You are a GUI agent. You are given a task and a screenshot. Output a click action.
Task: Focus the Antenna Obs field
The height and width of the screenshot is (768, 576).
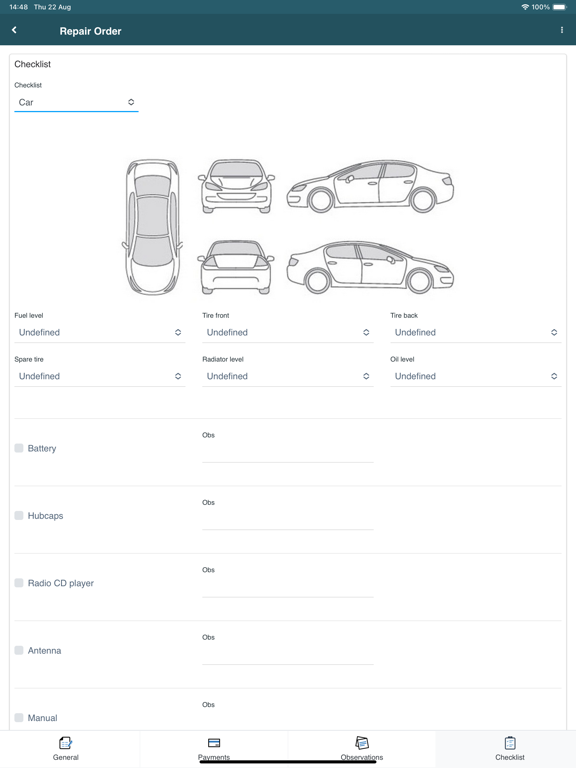288,655
